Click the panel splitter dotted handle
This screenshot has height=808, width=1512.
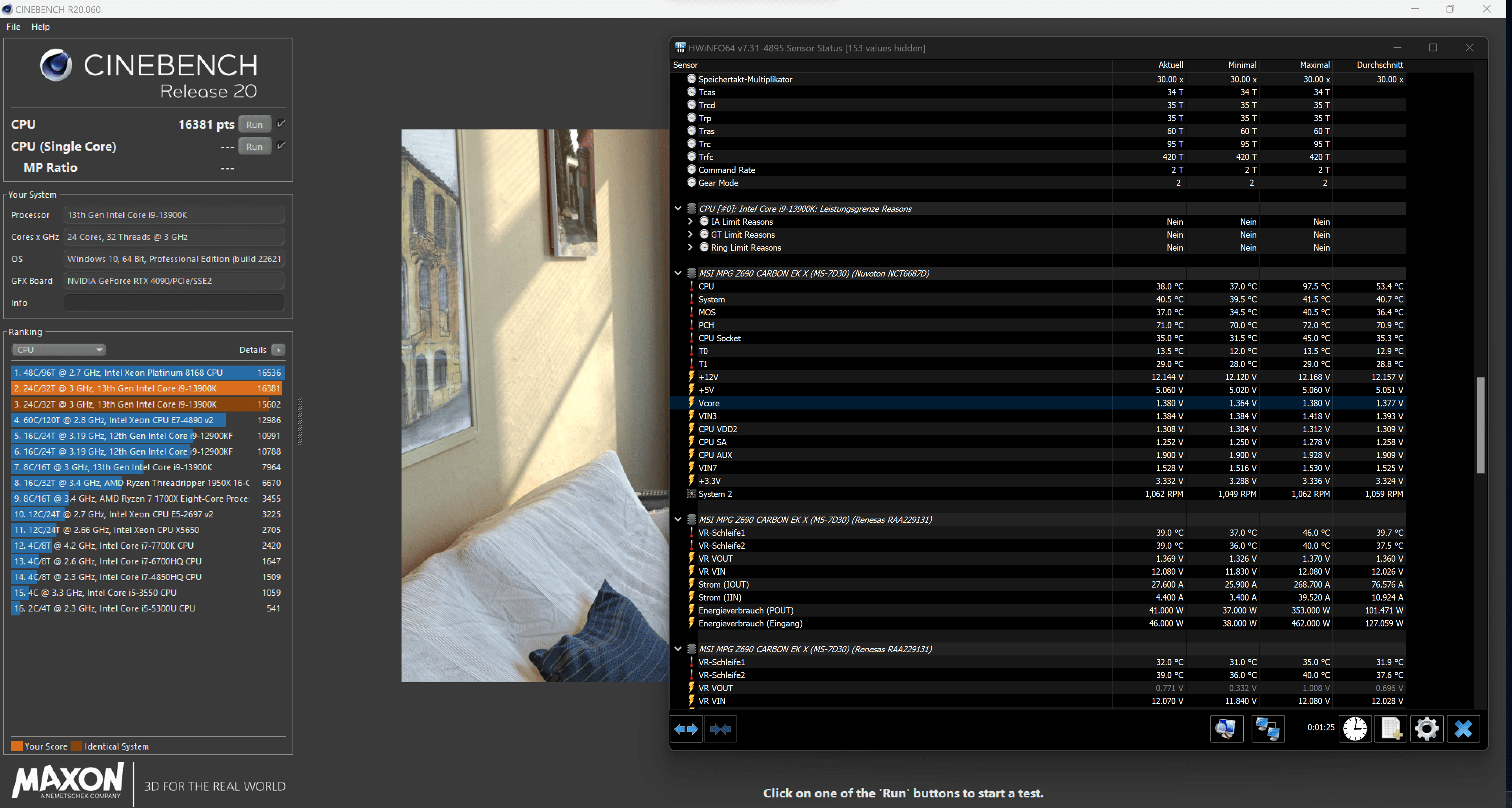[300, 422]
